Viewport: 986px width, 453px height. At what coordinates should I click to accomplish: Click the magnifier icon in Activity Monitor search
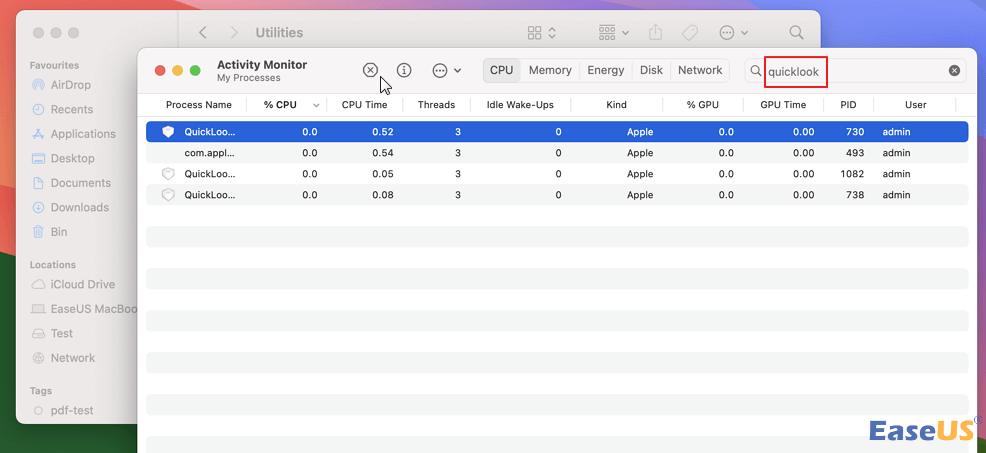click(x=756, y=71)
